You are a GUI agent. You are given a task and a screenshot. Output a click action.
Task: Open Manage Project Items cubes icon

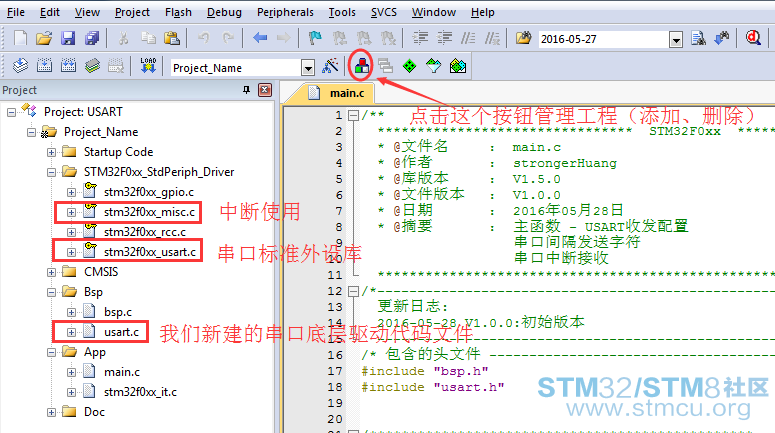pos(362,66)
